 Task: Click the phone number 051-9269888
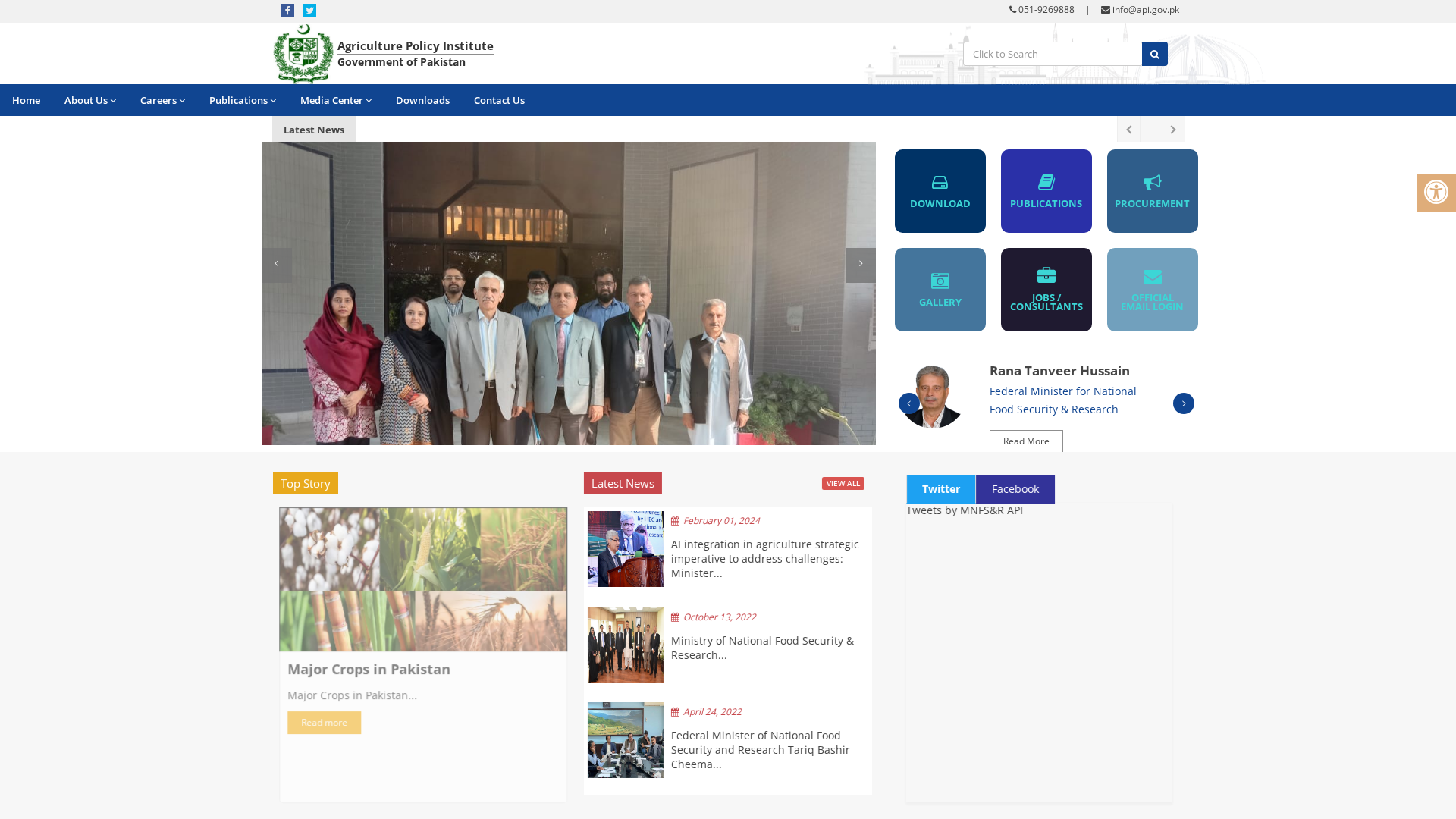1041,10
